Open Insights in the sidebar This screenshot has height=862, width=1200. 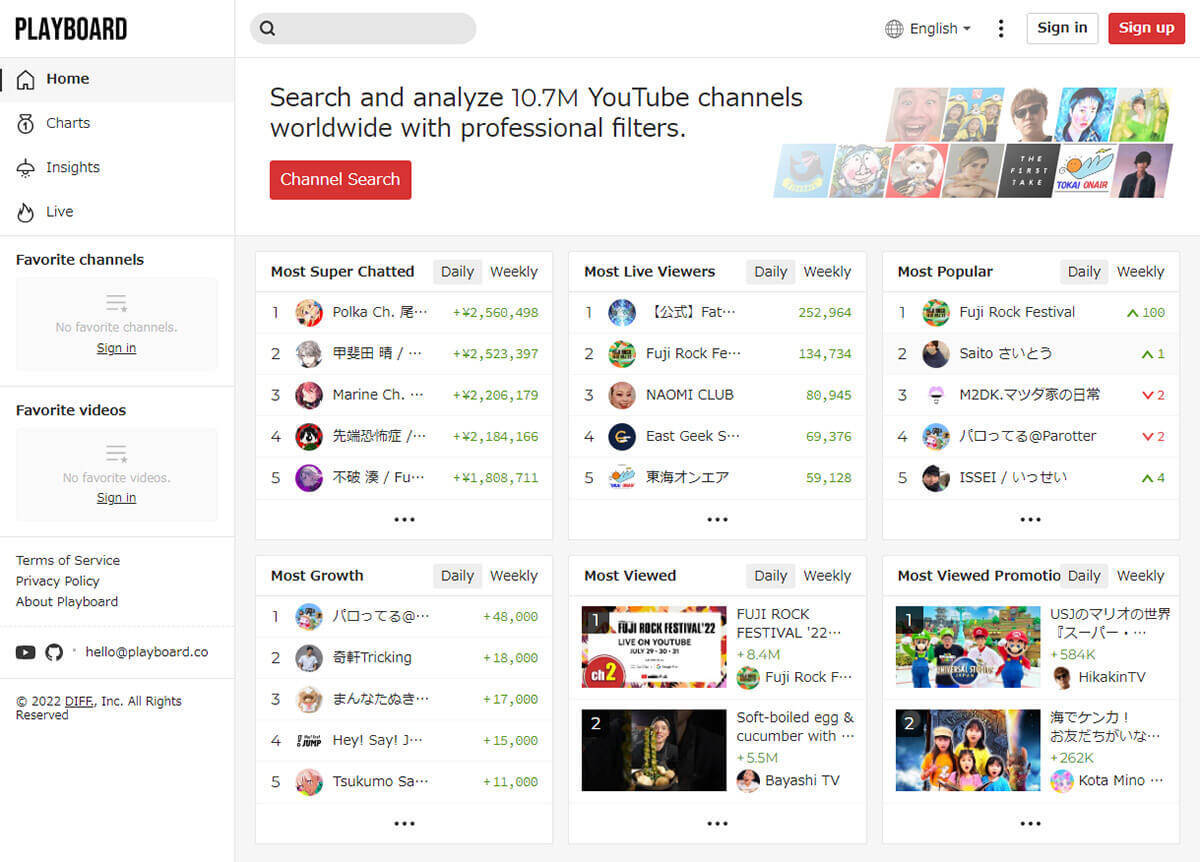click(72, 168)
